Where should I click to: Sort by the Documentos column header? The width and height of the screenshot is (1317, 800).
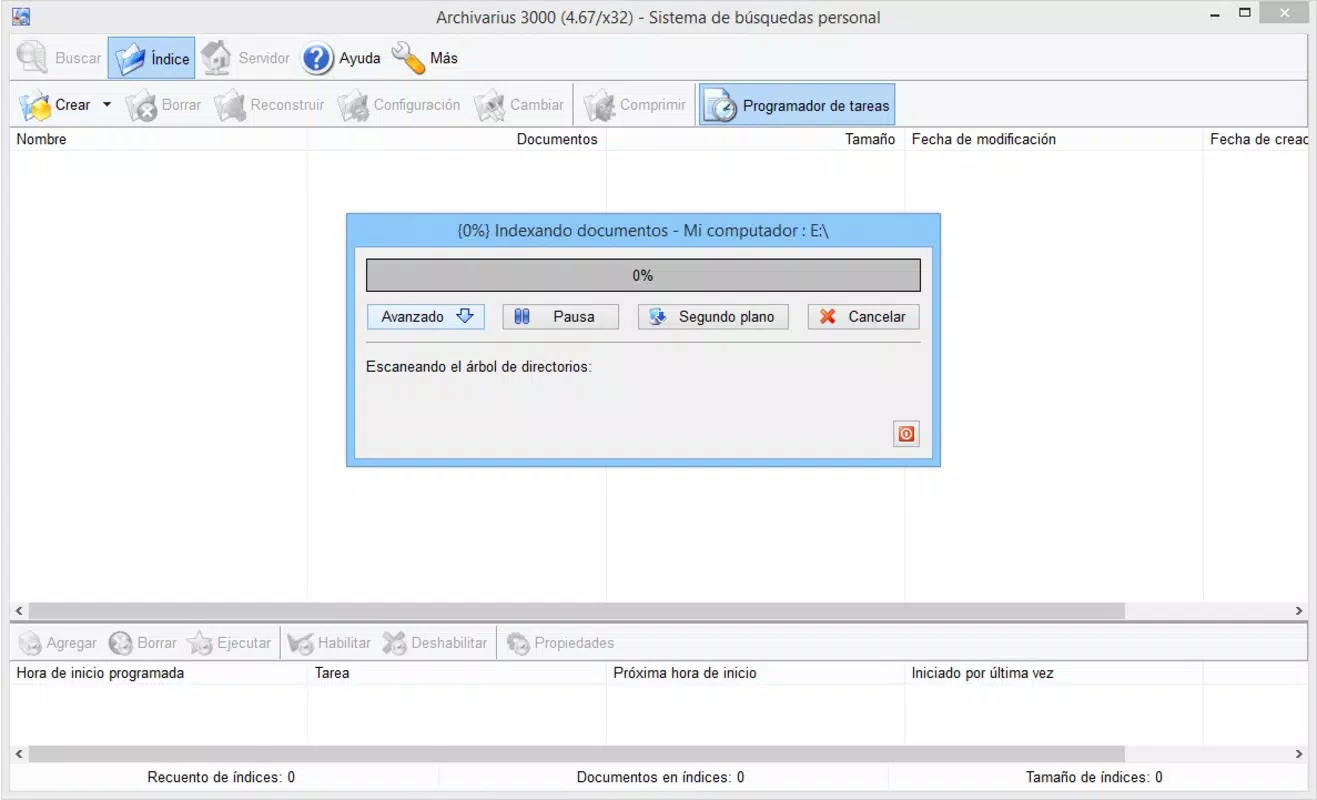(457, 139)
